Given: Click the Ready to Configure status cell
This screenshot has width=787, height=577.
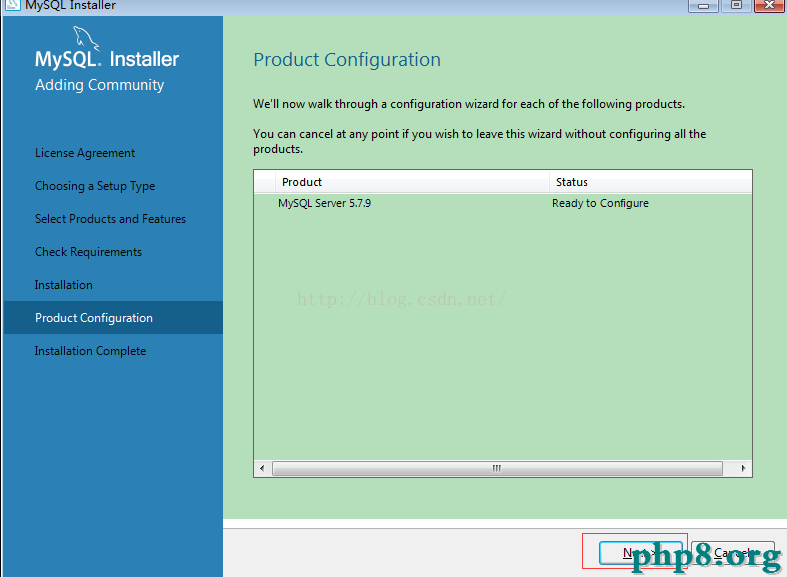Looking at the screenshot, I should click(600, 203).
